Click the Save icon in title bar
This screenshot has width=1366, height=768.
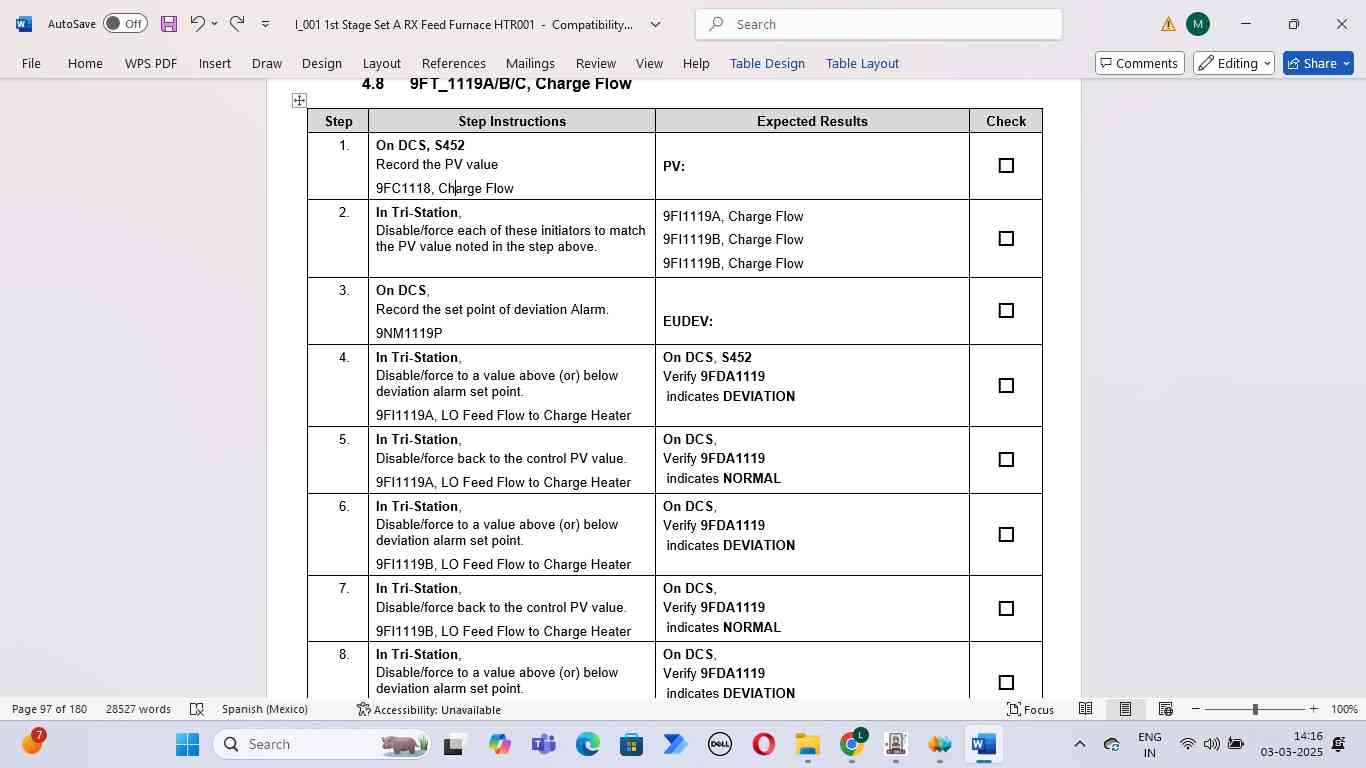click(168, 24)
